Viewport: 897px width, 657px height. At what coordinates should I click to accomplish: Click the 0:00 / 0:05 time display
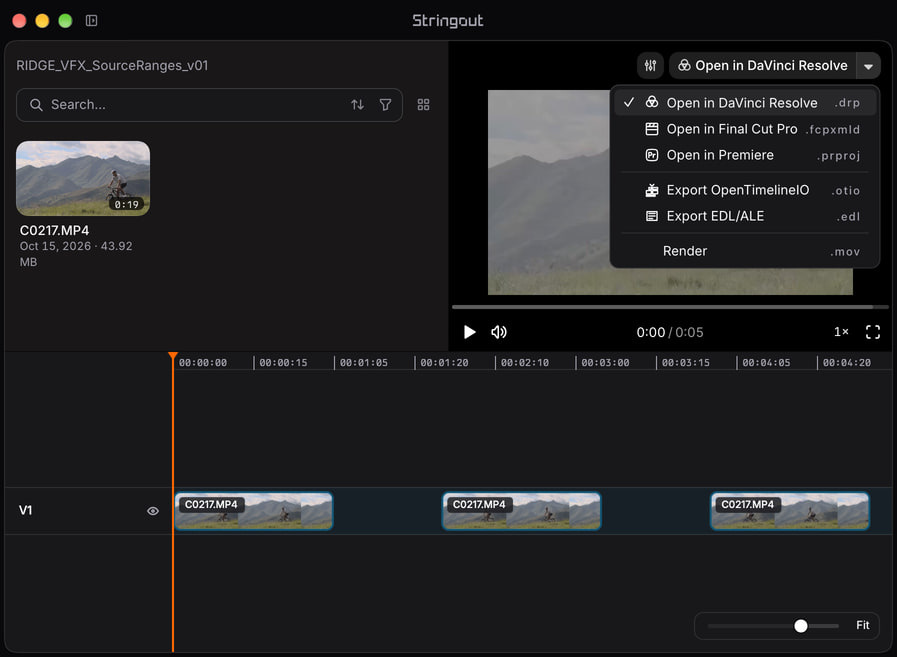click(x=670, y=333)
